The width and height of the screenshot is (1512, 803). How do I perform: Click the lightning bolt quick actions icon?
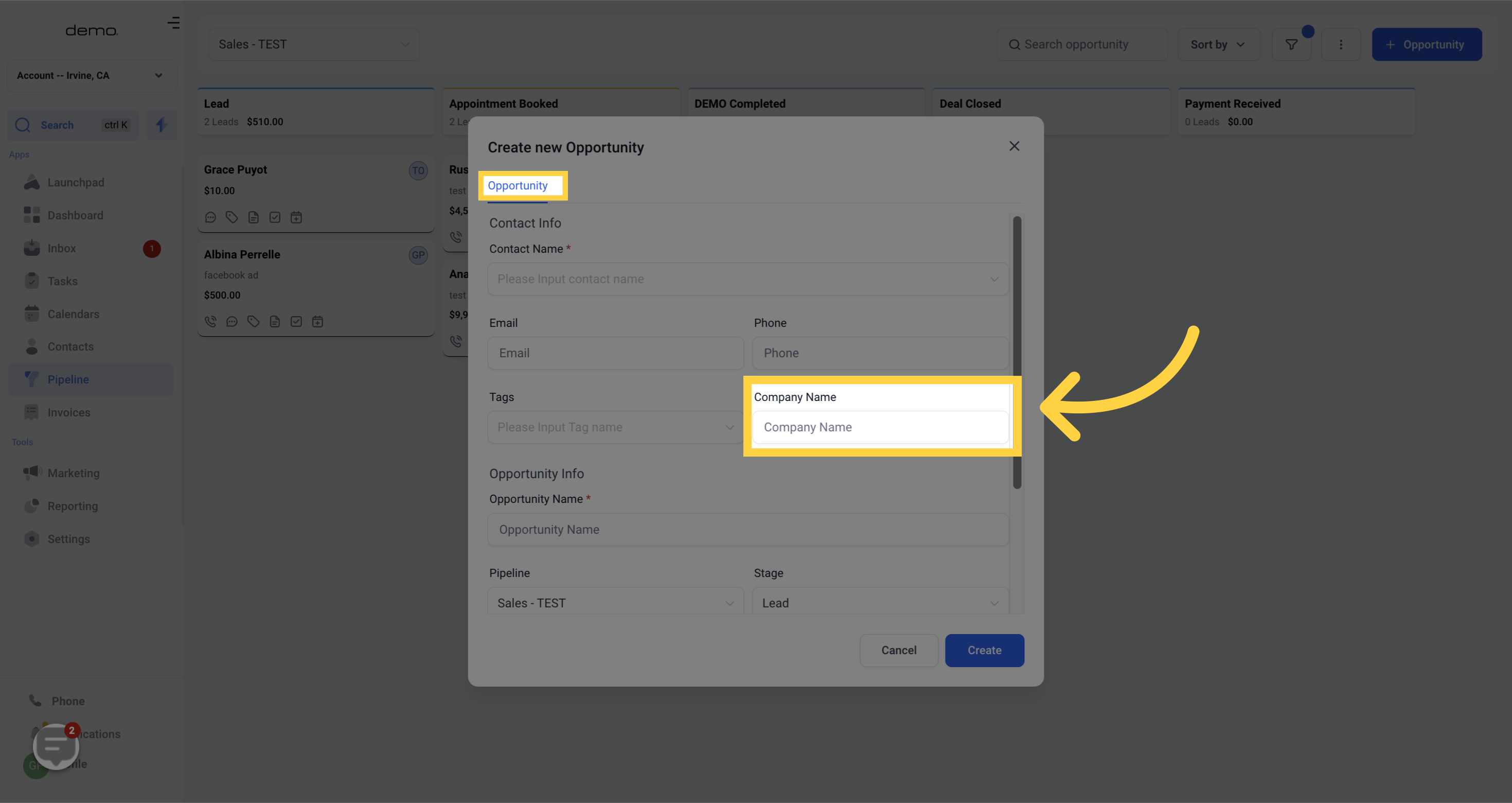point(162,125)
